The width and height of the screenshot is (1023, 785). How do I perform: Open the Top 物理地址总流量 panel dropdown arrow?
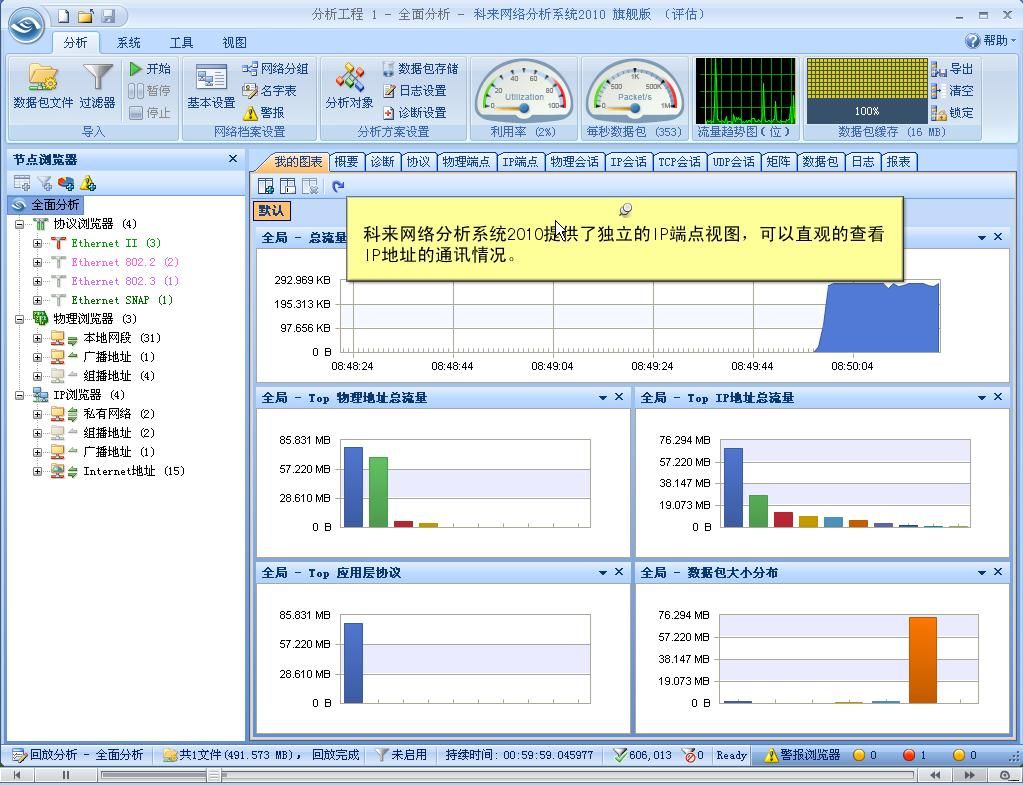click(603, 398)
